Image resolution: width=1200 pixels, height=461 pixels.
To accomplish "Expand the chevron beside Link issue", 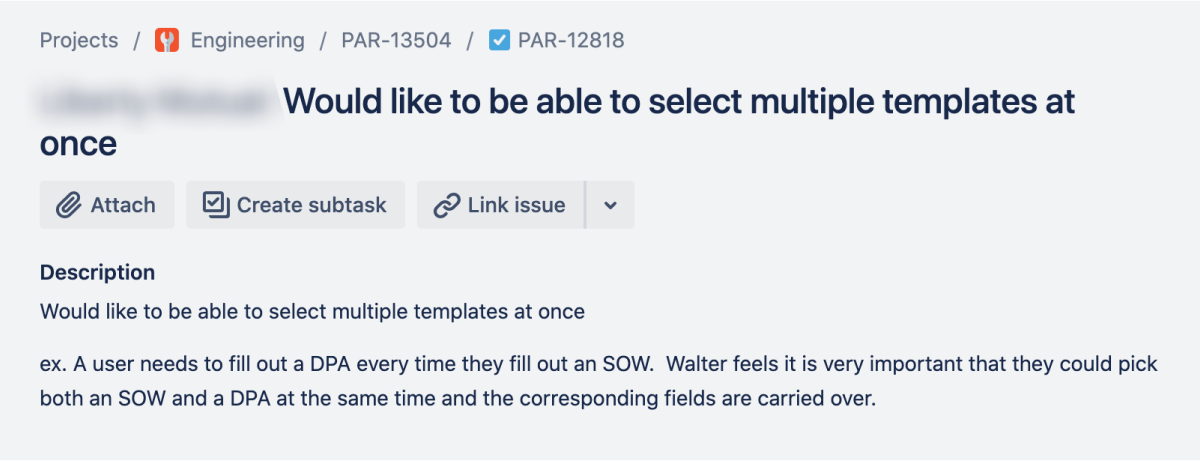I will pyautogui.click(x=610, y=205).
